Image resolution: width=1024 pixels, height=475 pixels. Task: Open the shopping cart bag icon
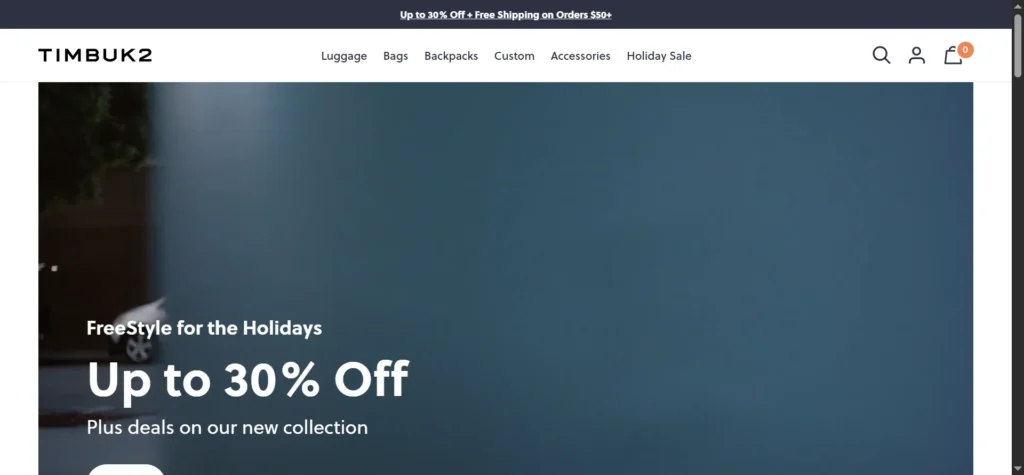coord(953,56)
